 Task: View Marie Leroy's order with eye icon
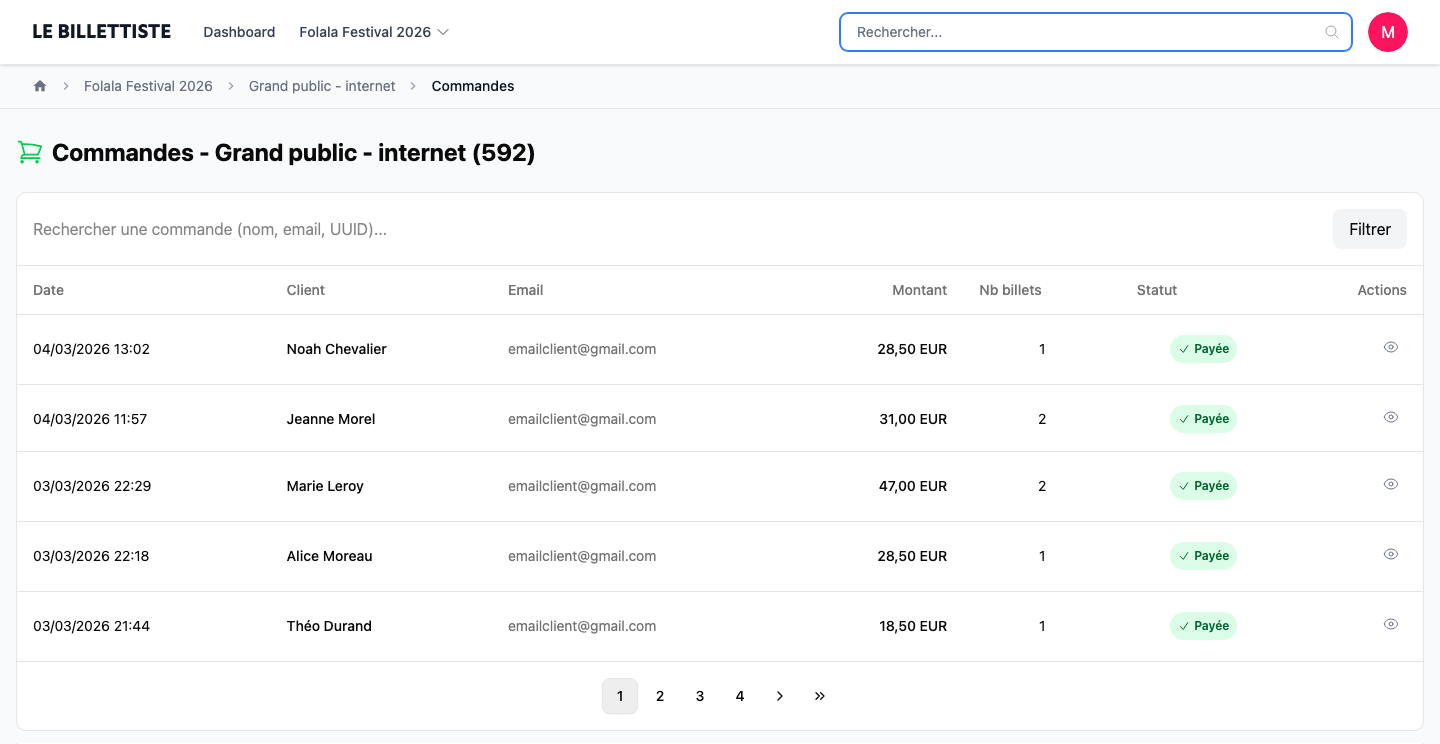1390,484
